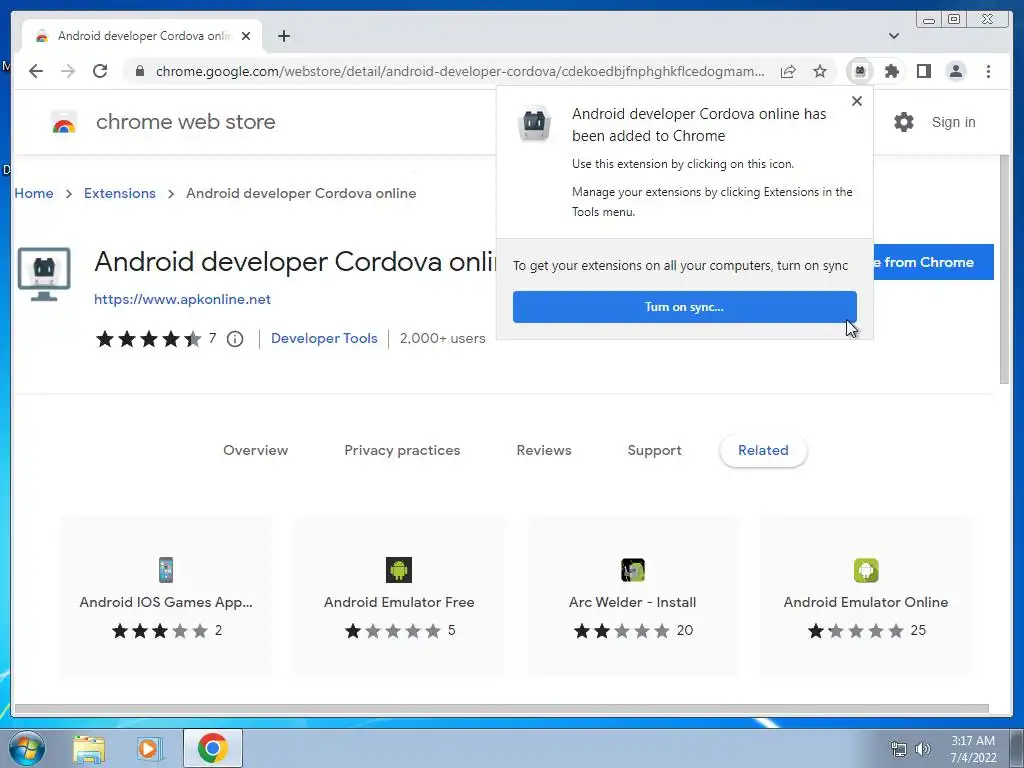Click the Cordova extension page icon
The width and height of the screenshot is (1024, 768).
(x=44, y=274)
